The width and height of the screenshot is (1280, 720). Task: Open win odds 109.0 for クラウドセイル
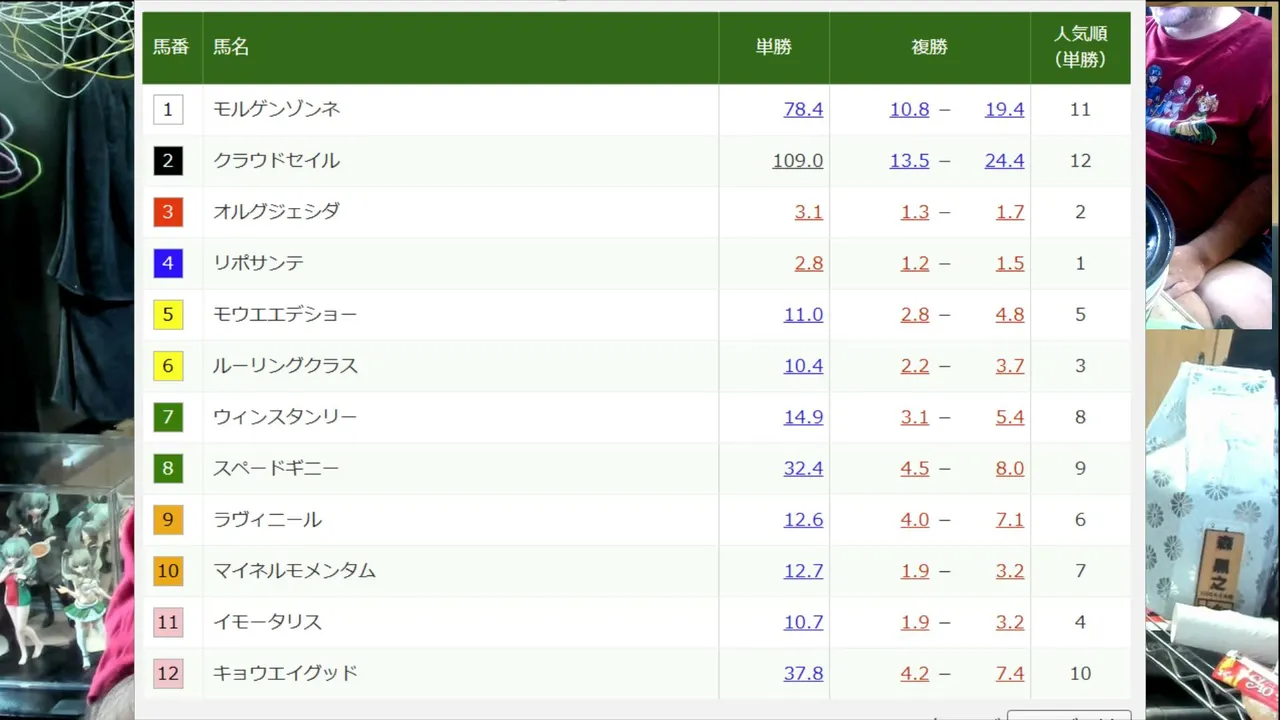(798, 160)
